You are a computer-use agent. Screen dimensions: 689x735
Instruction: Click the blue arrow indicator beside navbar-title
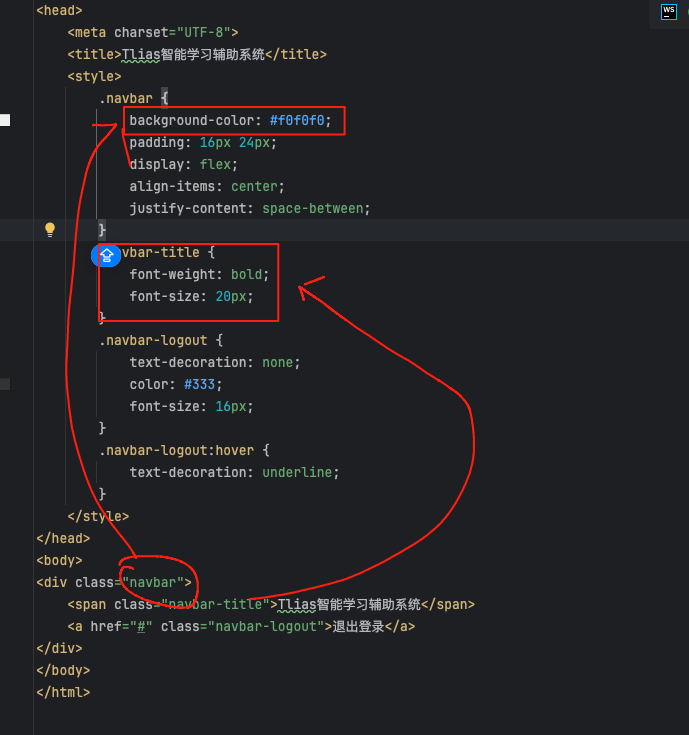(106, 254)
